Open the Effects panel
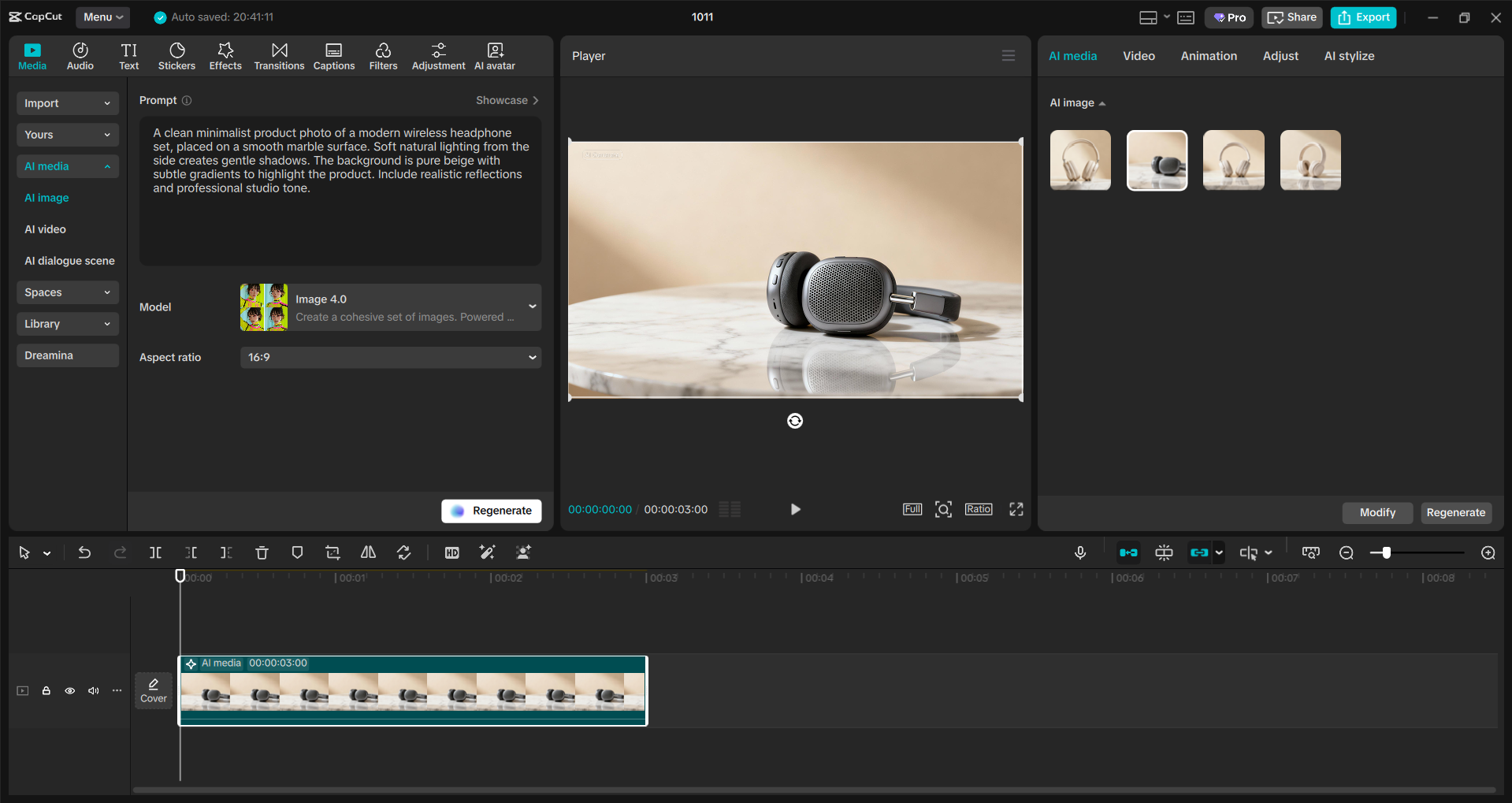The image size is (1512, 803). point(225,55)
